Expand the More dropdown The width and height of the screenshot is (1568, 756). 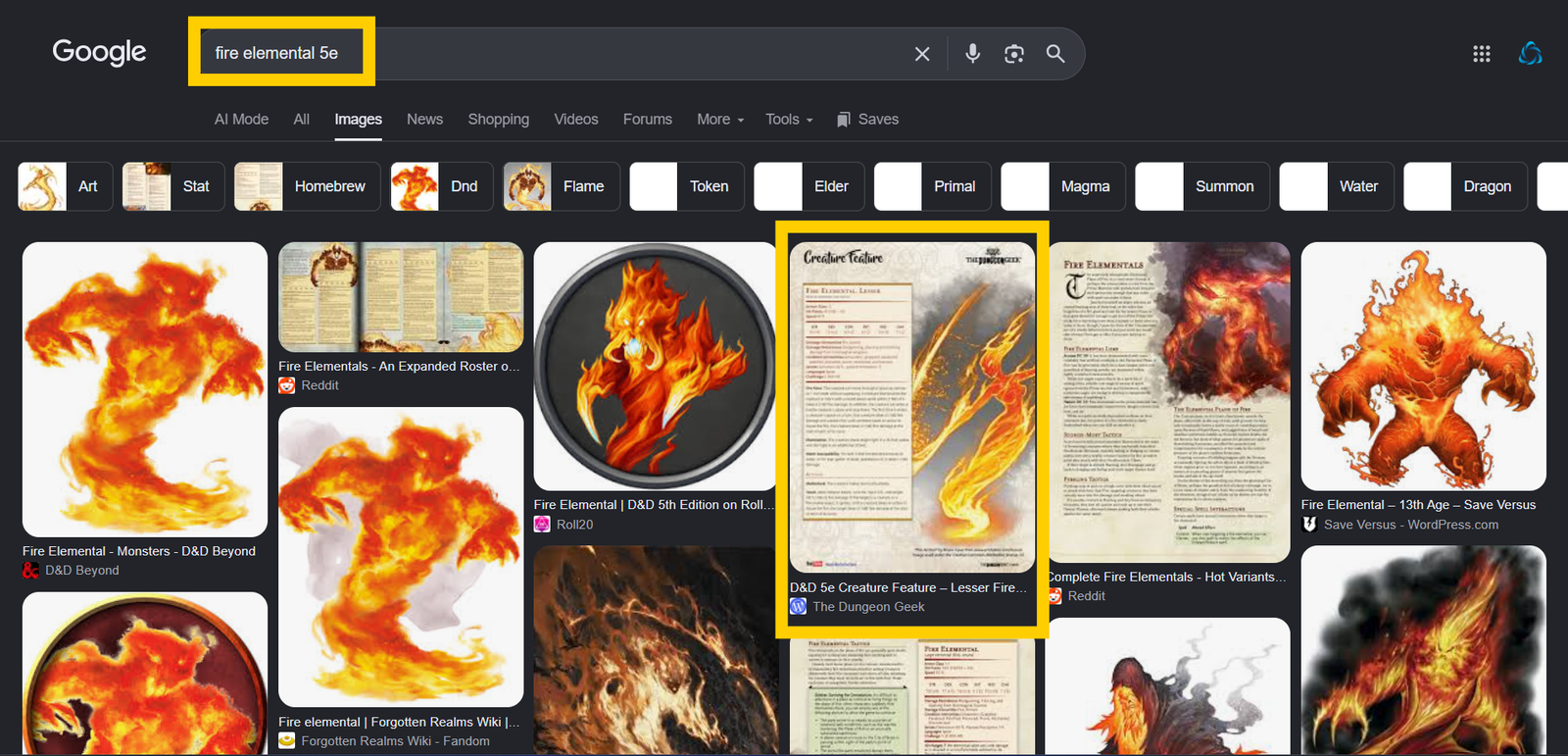pos(720,119)
